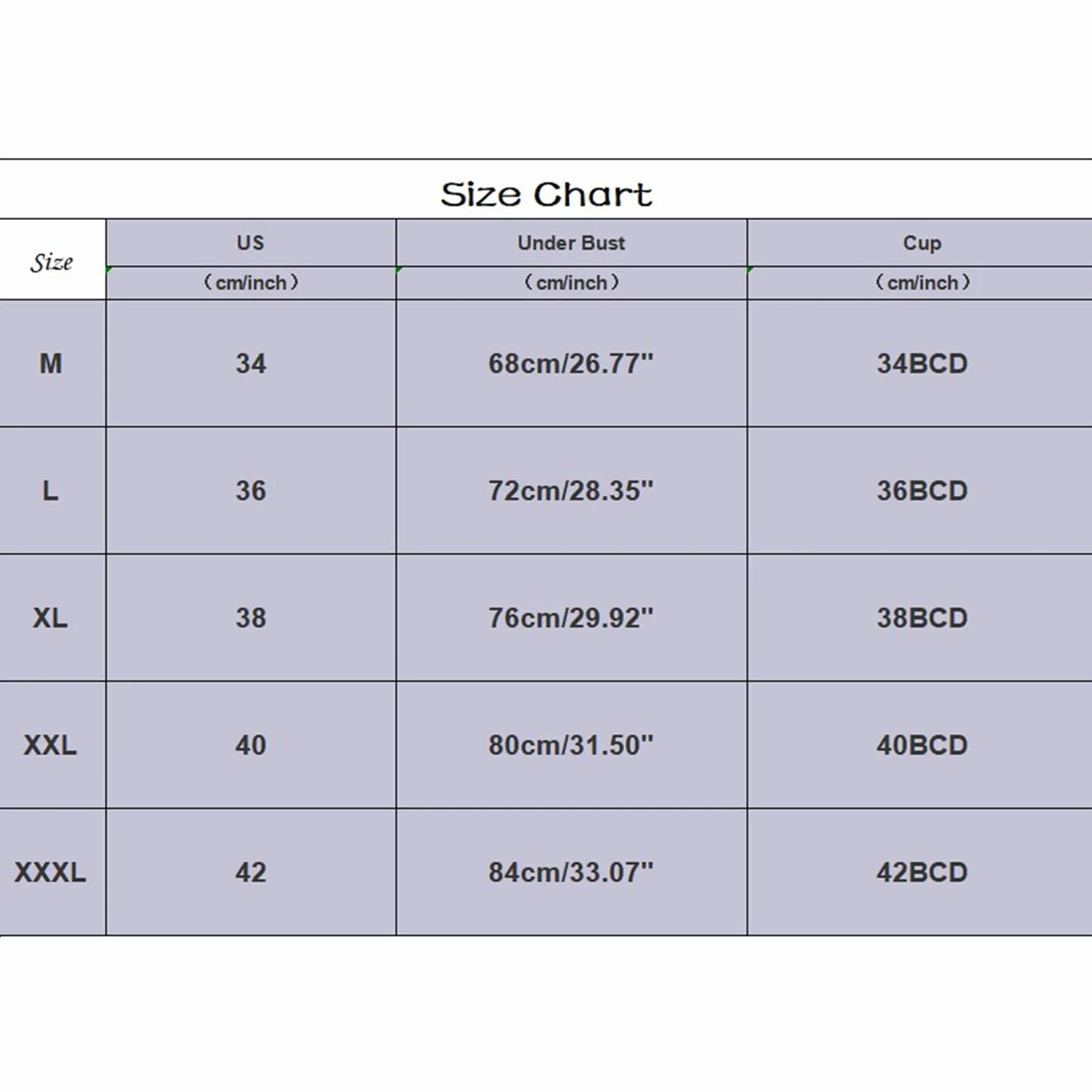Click the 40BCD cup cell

pyautogui.click(x=921, y=745)
